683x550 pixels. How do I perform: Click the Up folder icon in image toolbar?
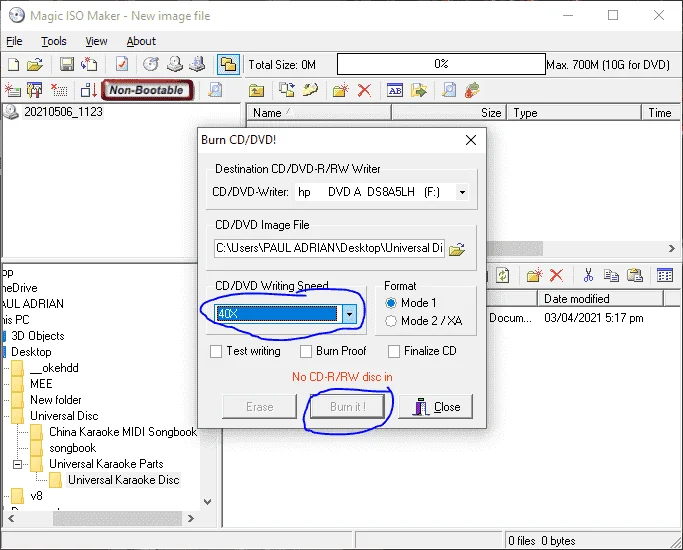257,90
